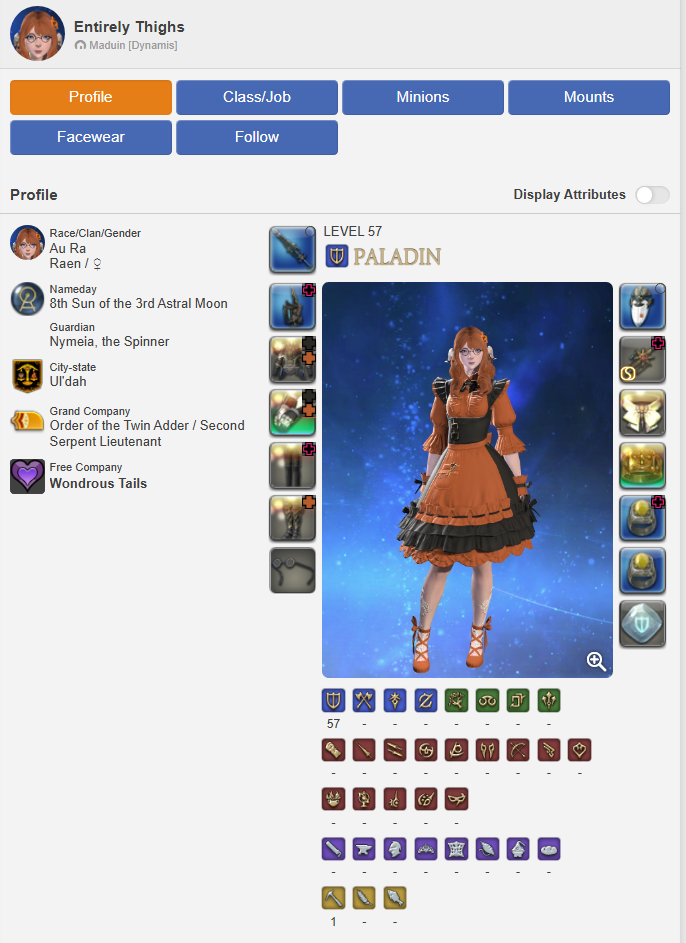Zoom the character image with magnifier icon

pos(596,661)
